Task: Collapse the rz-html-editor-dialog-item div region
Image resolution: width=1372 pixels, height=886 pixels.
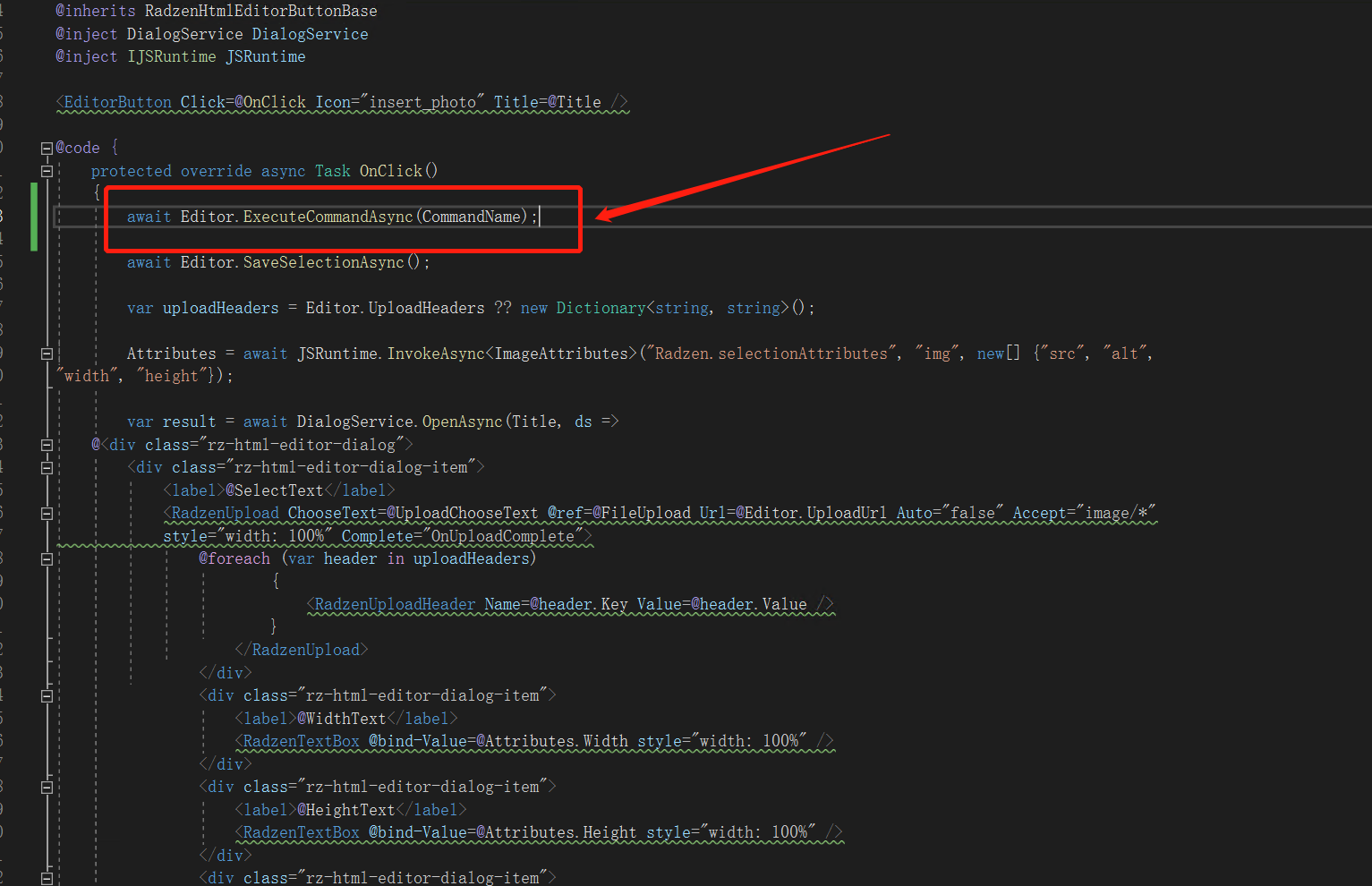Action: 46,466
